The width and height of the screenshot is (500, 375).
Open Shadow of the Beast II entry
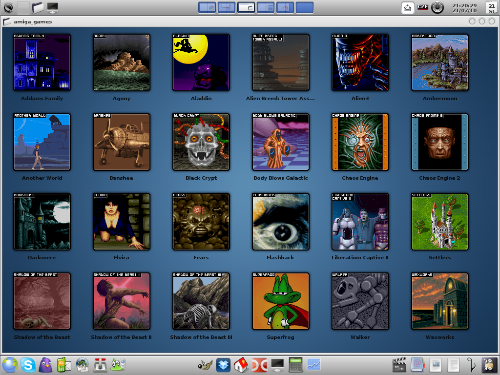122,301
